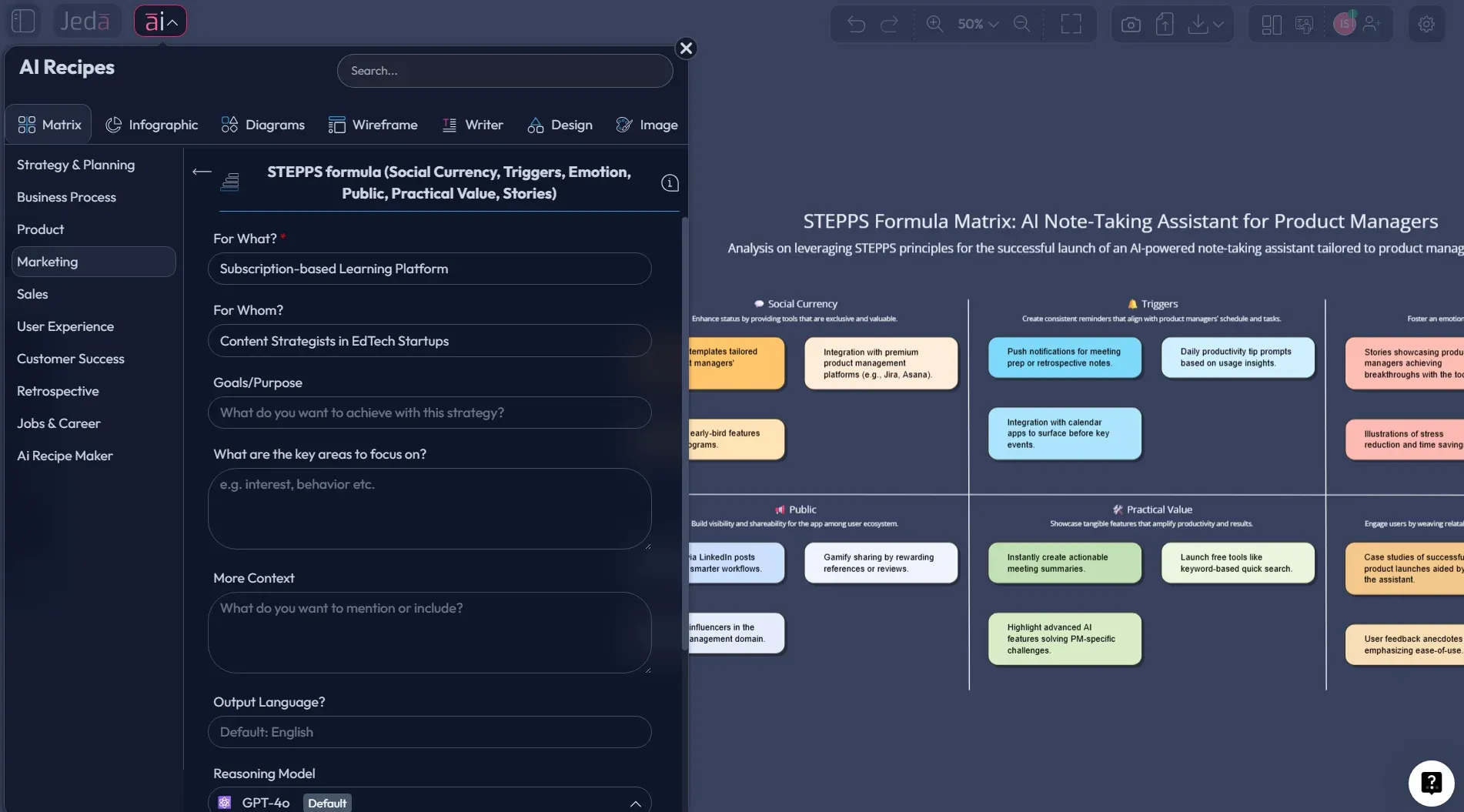Click the info icon beside STEPPS formula title
1464x812 pixels.
[x=670, y=183]
